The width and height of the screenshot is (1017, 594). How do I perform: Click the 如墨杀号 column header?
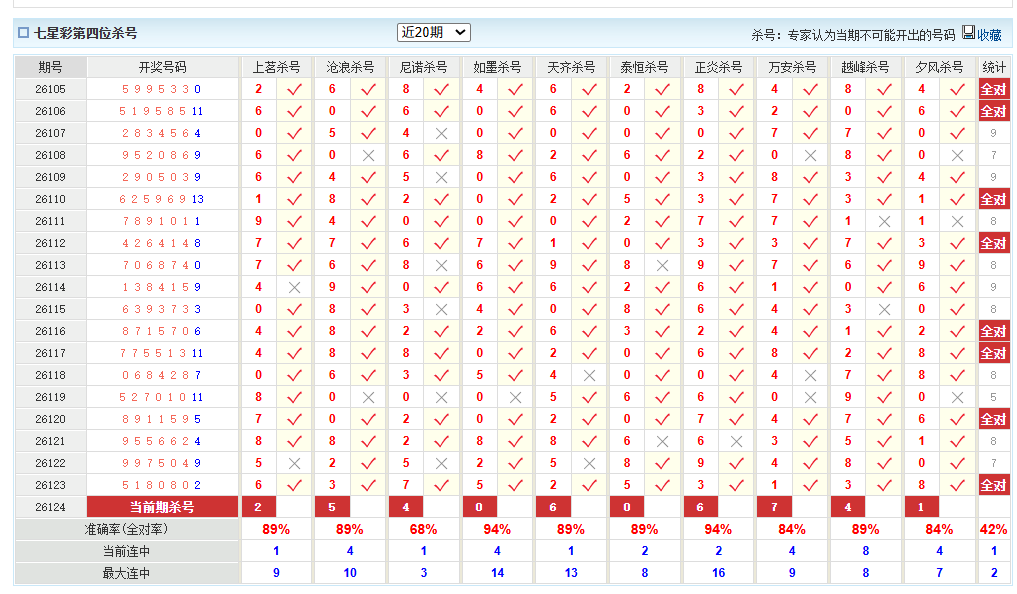coord(497,67)
